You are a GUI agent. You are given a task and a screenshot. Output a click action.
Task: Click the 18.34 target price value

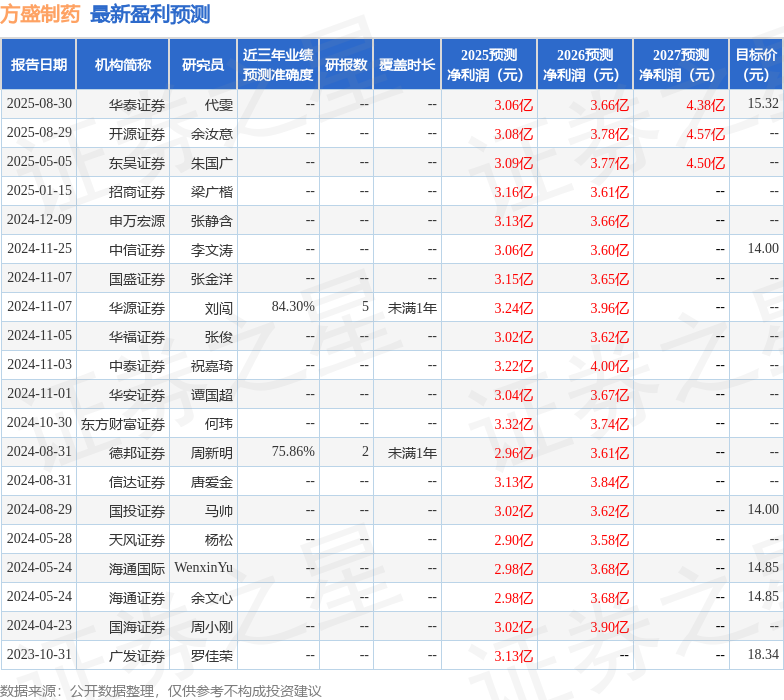coord(763,654)
